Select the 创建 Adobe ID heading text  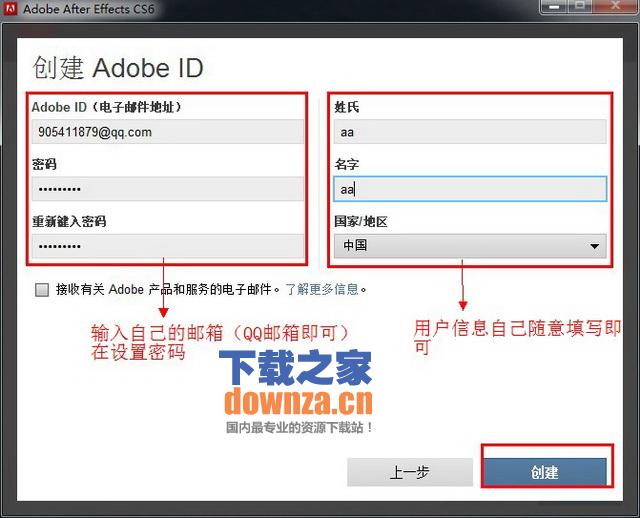tap(118, 68)
